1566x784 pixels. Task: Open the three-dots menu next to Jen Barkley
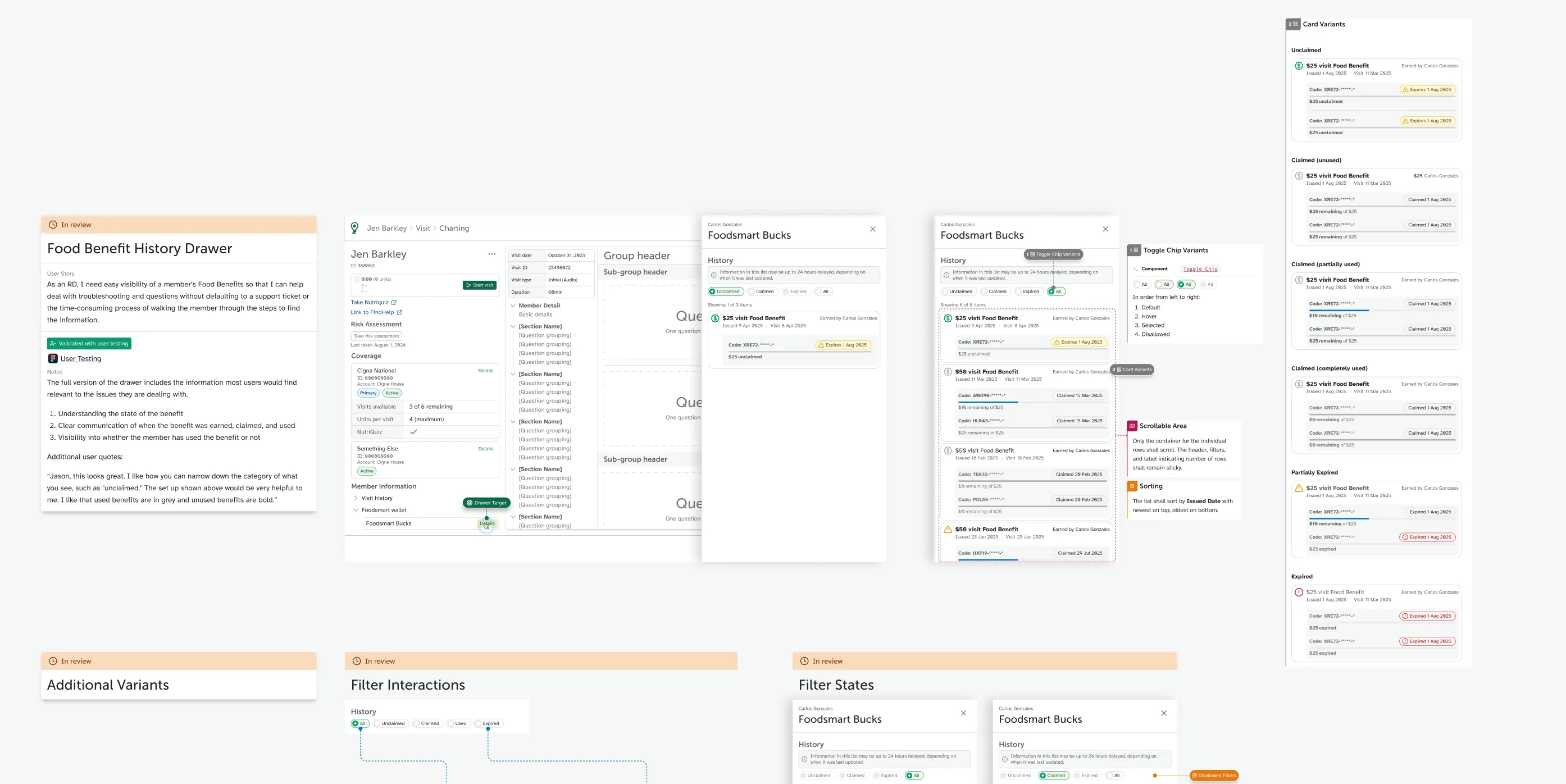point(492,254)
